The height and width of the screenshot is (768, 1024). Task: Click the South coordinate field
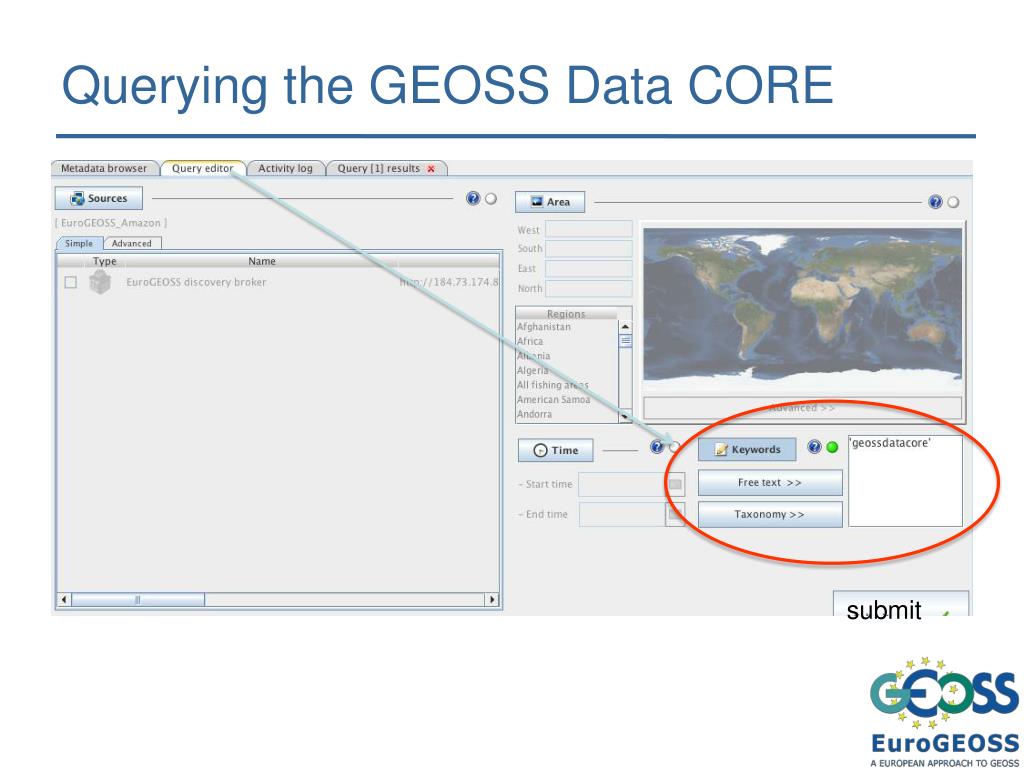pos(589,249)
